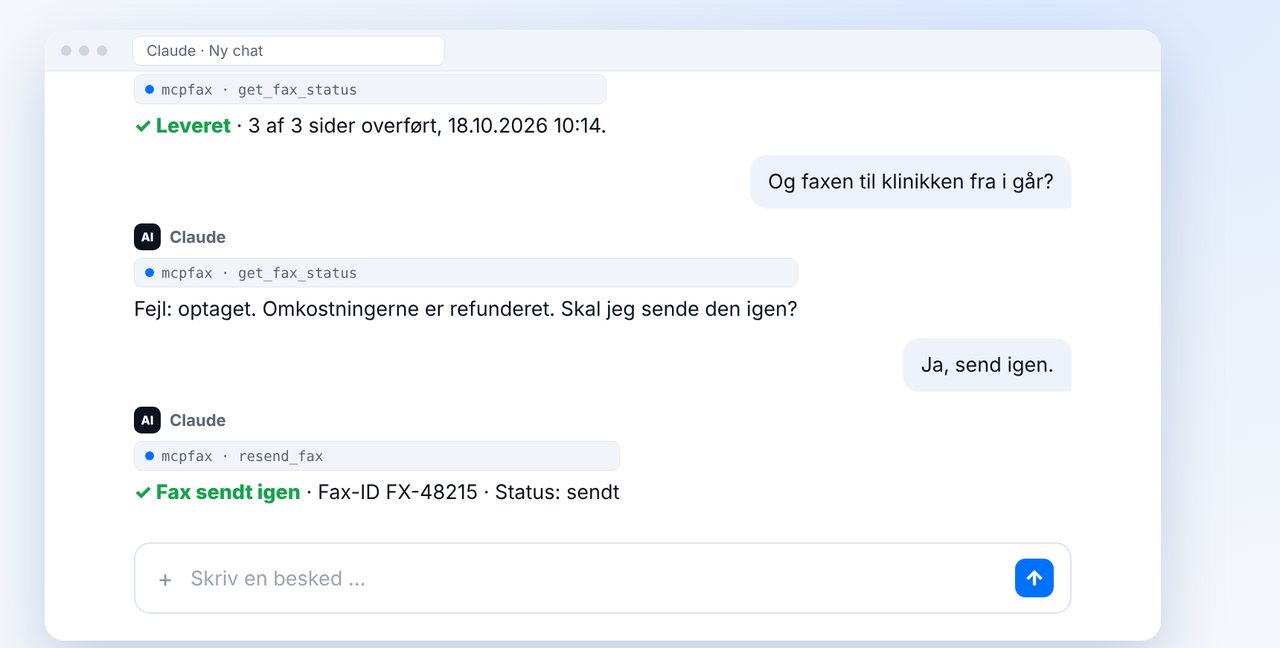Click the "Fax sendt igen" label

(228, 492)
